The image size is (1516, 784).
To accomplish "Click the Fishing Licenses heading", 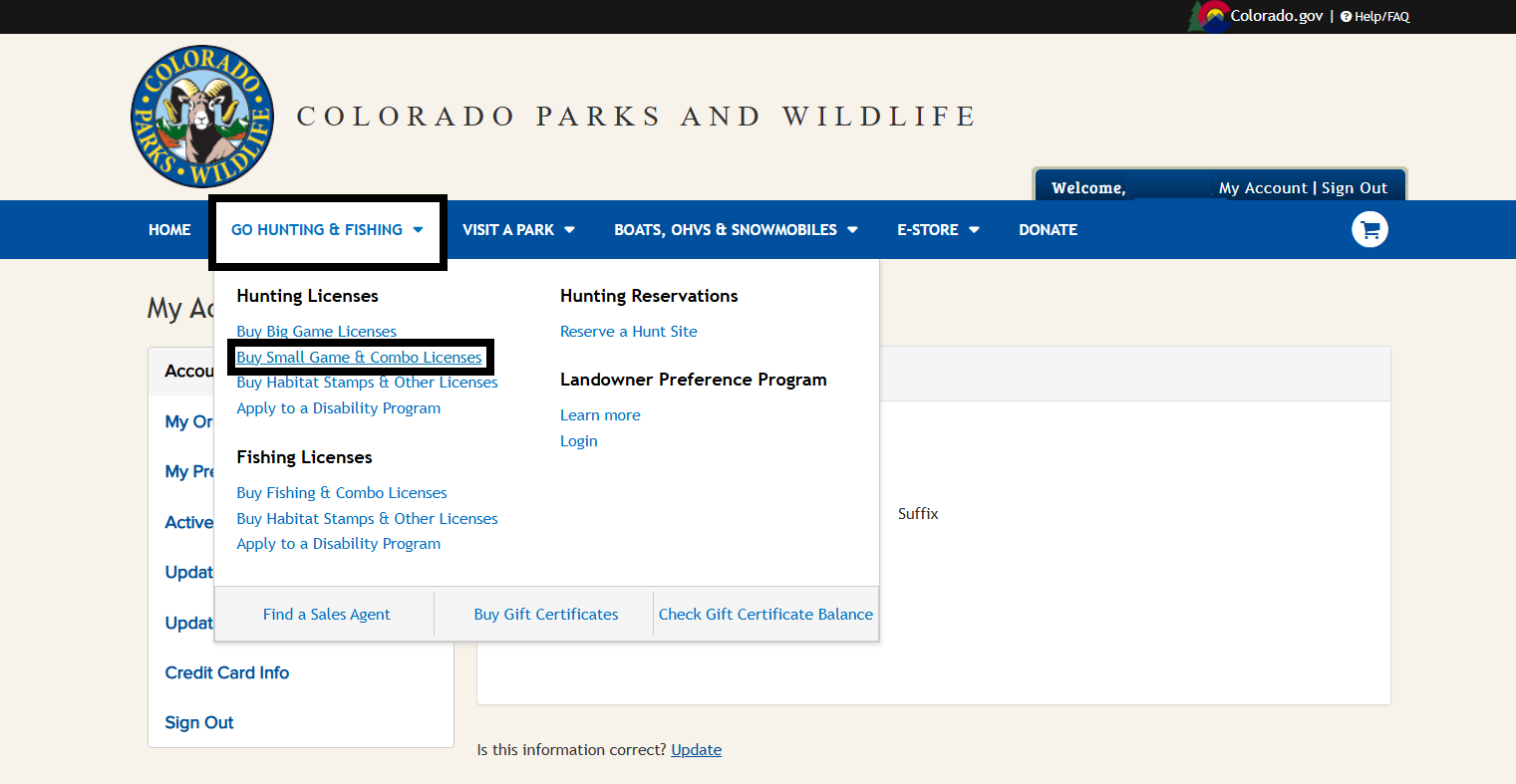I will coord(304,457).
